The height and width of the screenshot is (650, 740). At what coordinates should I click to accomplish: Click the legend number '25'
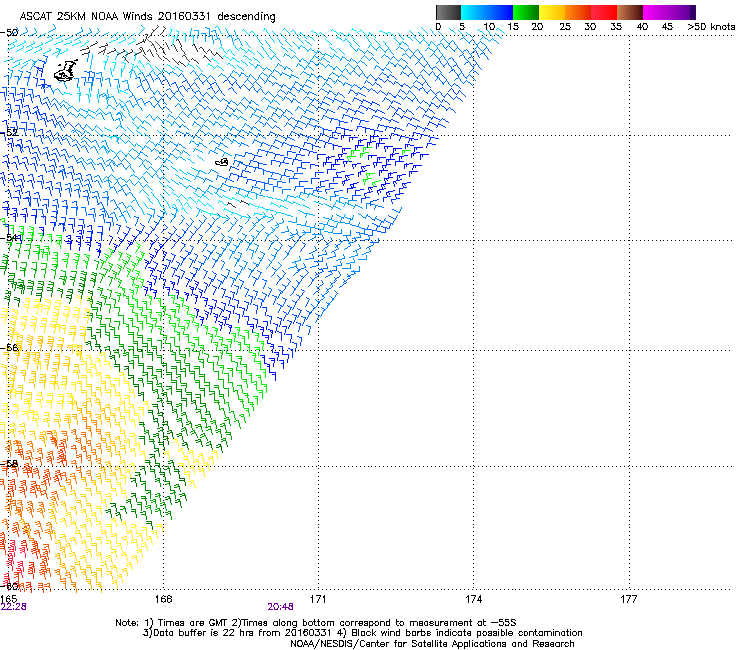coord(565,26)
